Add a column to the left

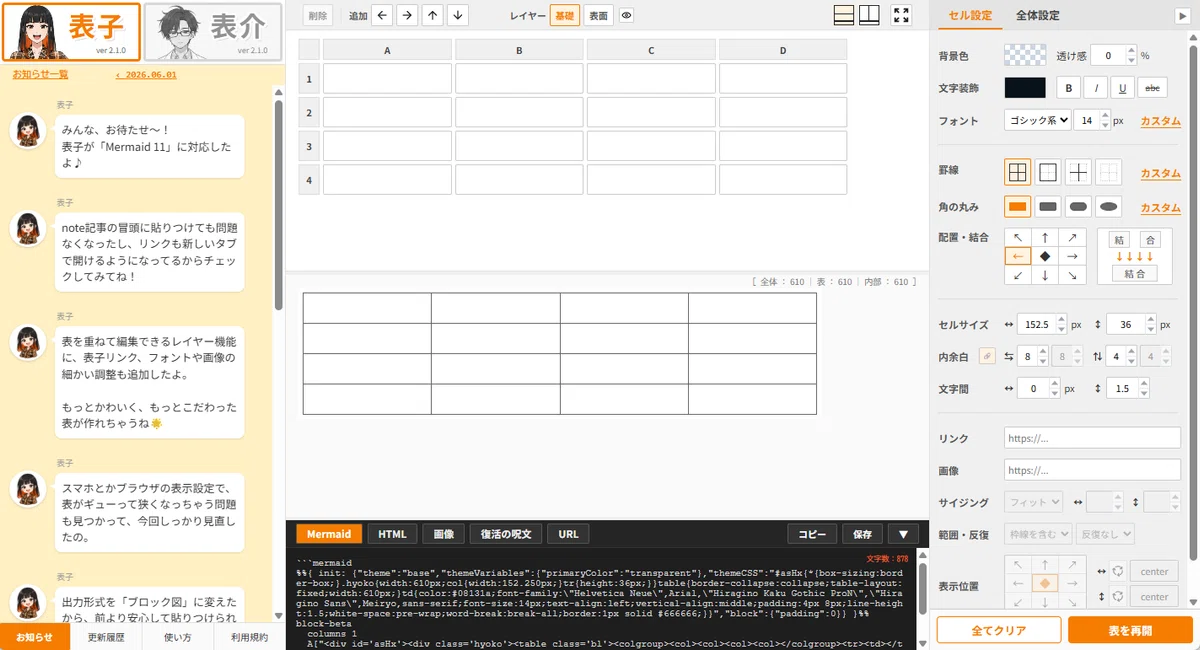point(382,15)
